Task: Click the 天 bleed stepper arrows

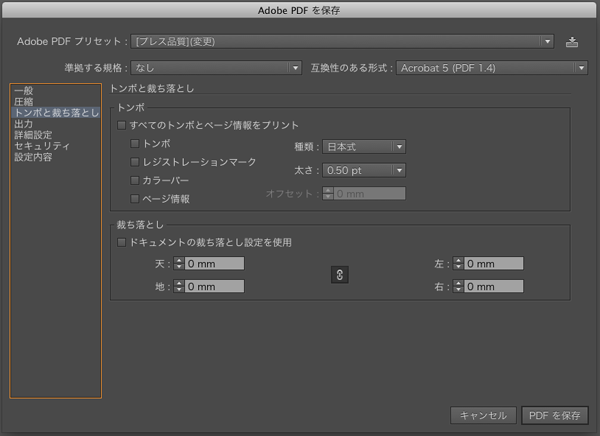Action: pyautogui.click(x=179, y=264)
